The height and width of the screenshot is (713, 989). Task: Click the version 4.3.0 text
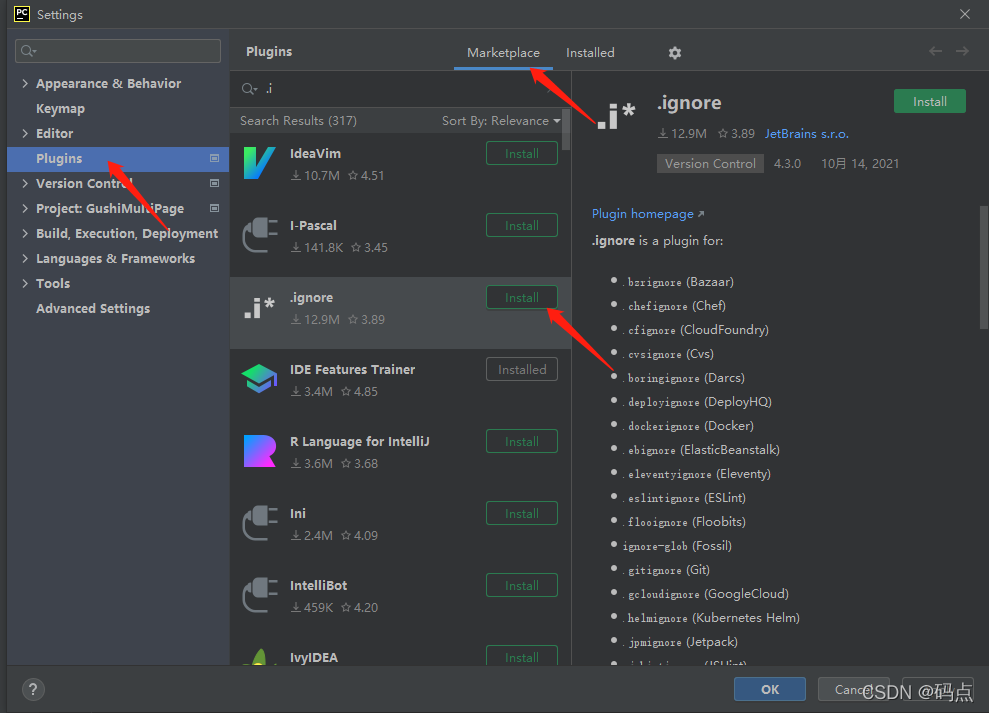click(x=787, y=163)
